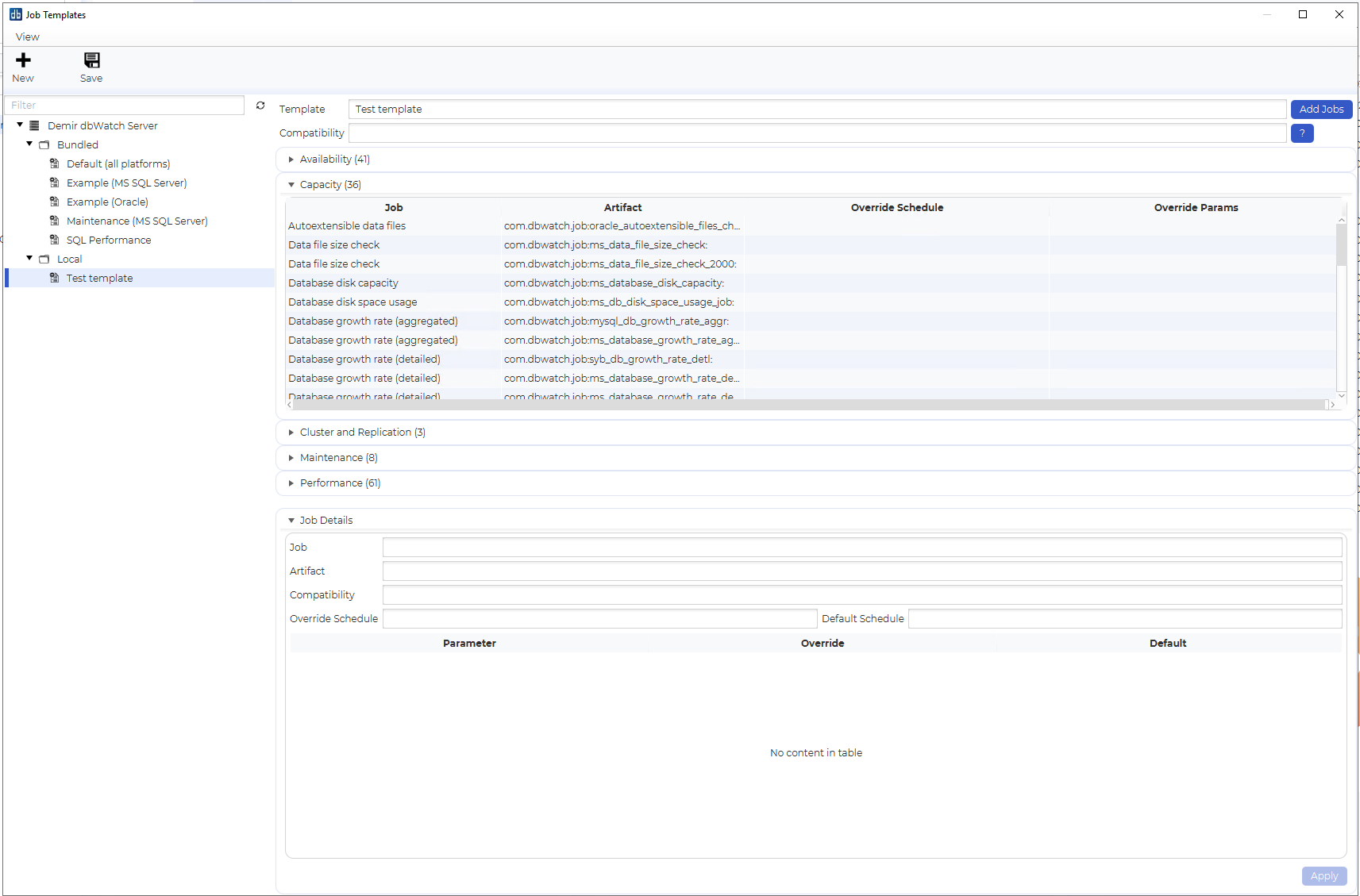The image size is (1360, 896).
Task: Select the Database disk space usage row
Action: pos(811,302)
